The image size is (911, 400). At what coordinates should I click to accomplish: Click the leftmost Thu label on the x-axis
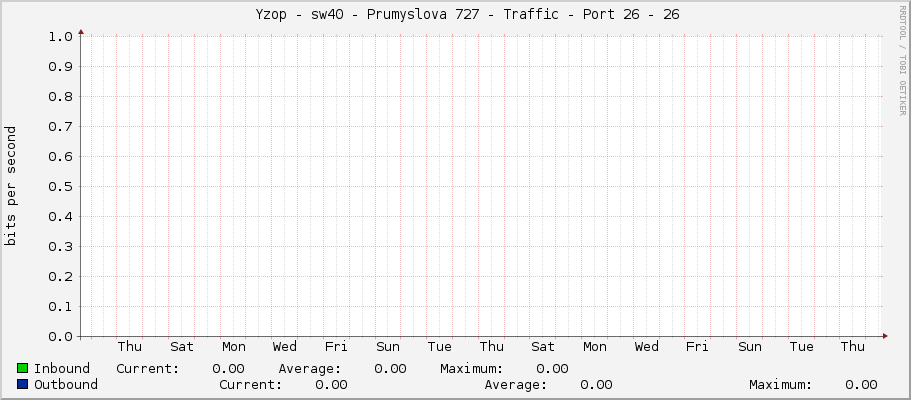pyautogui.click(x=130, y=347)
